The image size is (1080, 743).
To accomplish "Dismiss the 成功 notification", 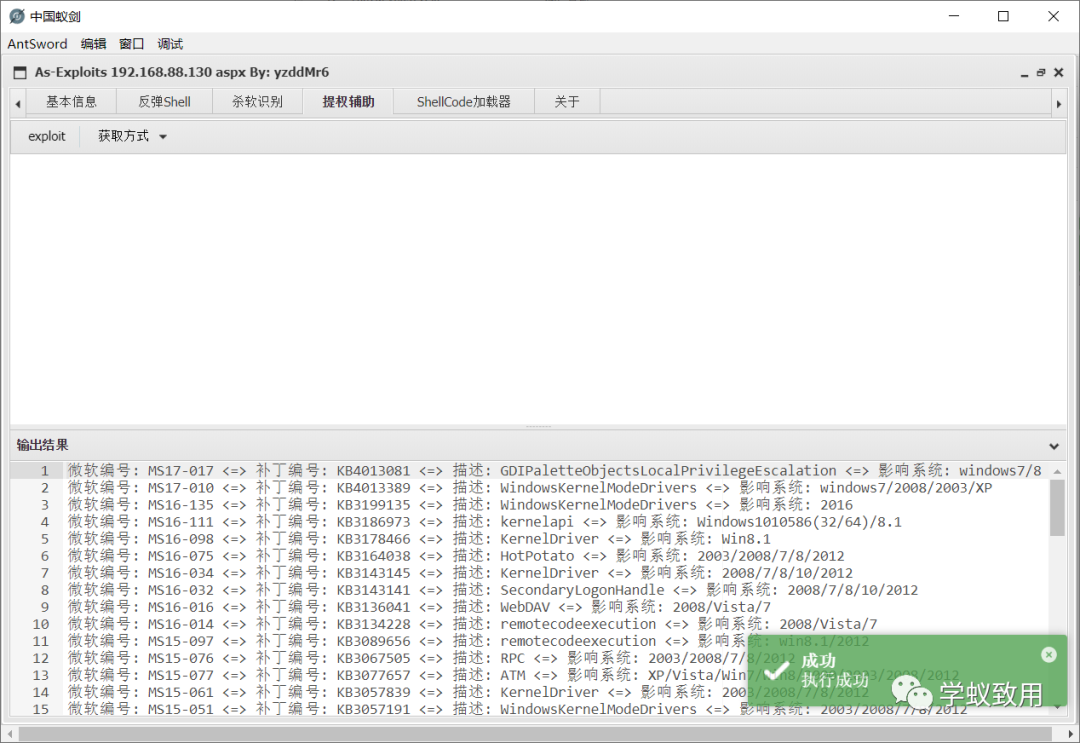I will click(x=1048, y=655).
